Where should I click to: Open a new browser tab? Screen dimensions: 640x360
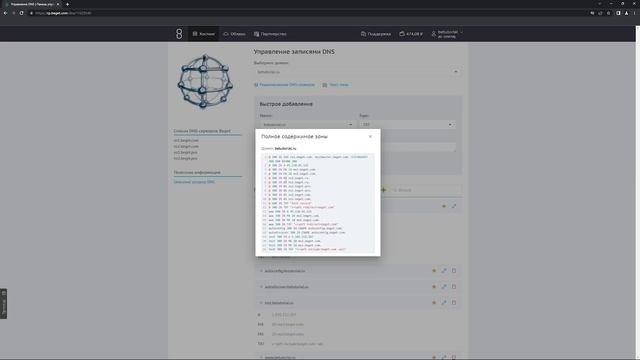tap(67, 4)
